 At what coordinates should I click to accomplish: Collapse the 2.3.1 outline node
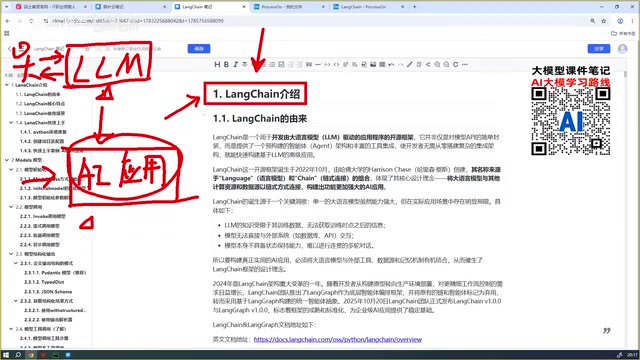[16, 263]
